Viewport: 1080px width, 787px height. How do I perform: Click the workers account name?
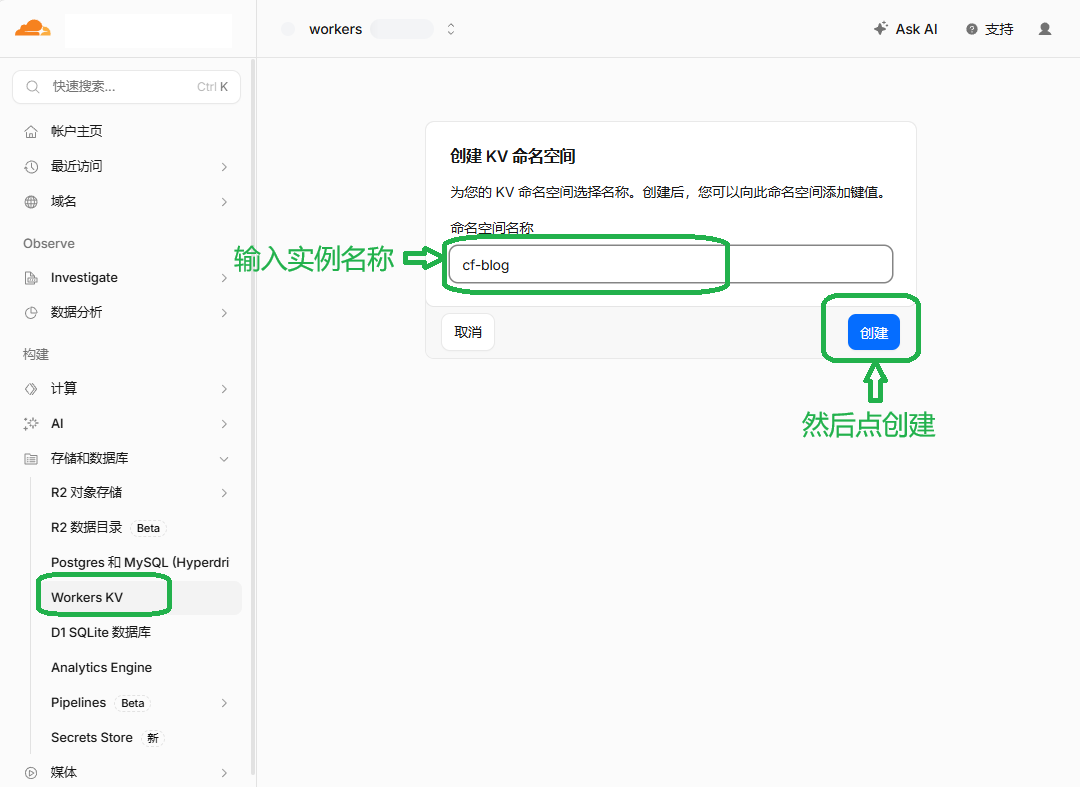(335, 29)
